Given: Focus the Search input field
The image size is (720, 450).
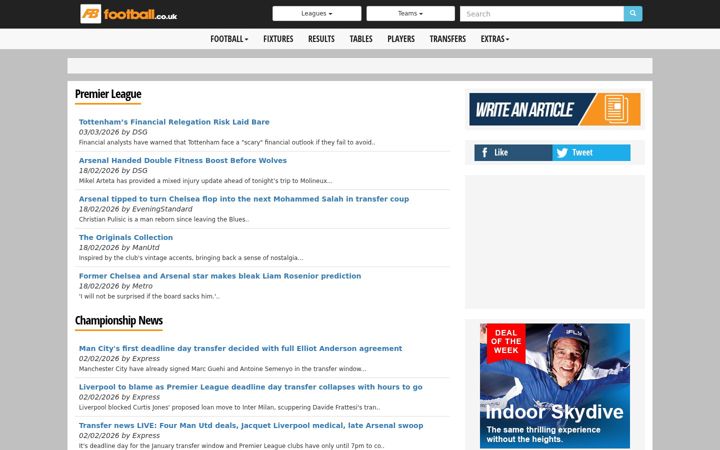Looking at the screenshot, I should [542, 14].
